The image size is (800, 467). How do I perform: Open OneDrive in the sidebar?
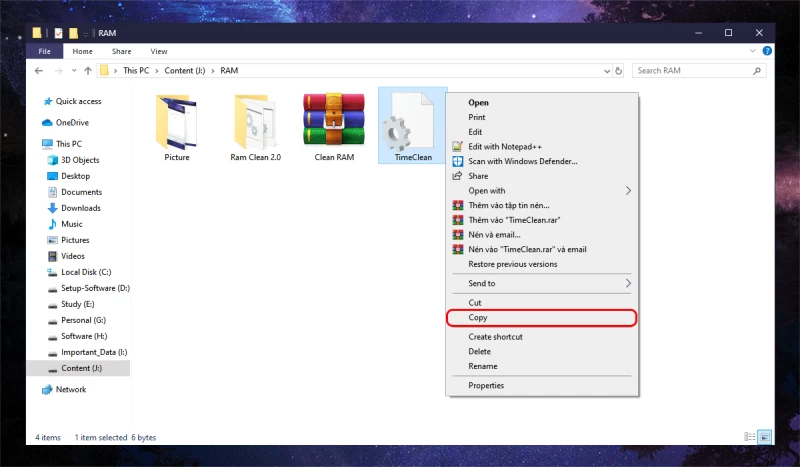point(65,122)
